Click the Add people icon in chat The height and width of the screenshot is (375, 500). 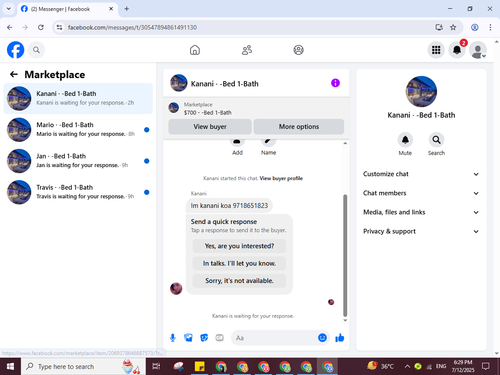click(x=237, y=143)
